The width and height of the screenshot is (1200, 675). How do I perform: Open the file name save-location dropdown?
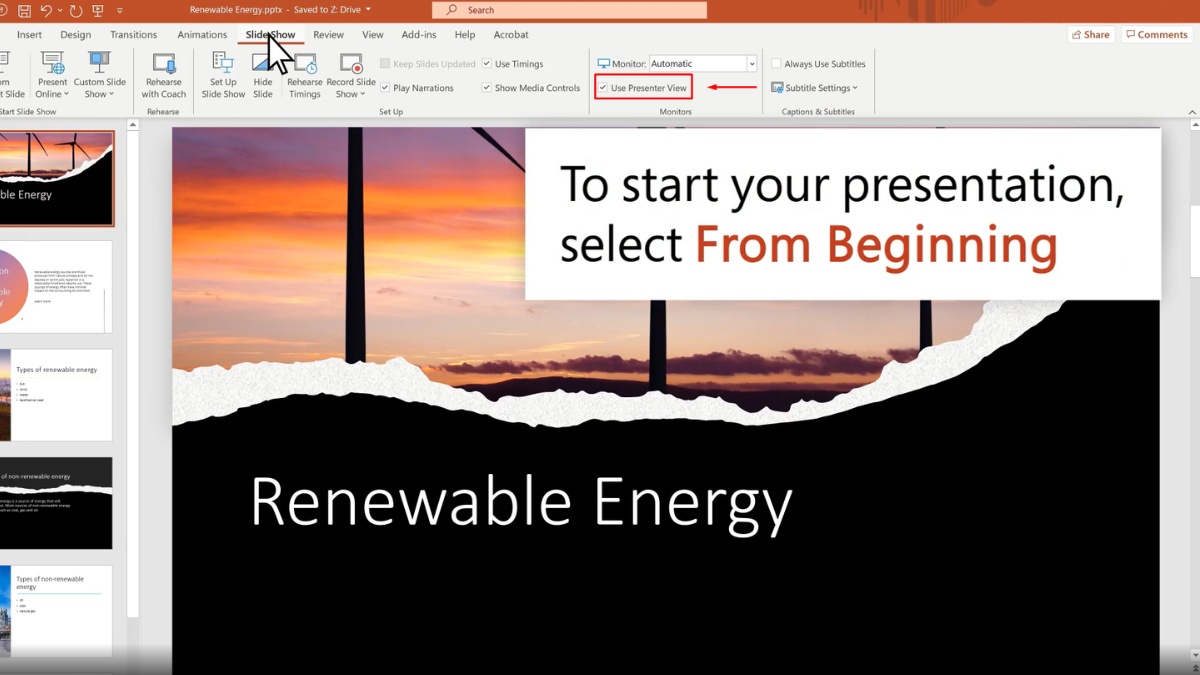tap(368, 10)
